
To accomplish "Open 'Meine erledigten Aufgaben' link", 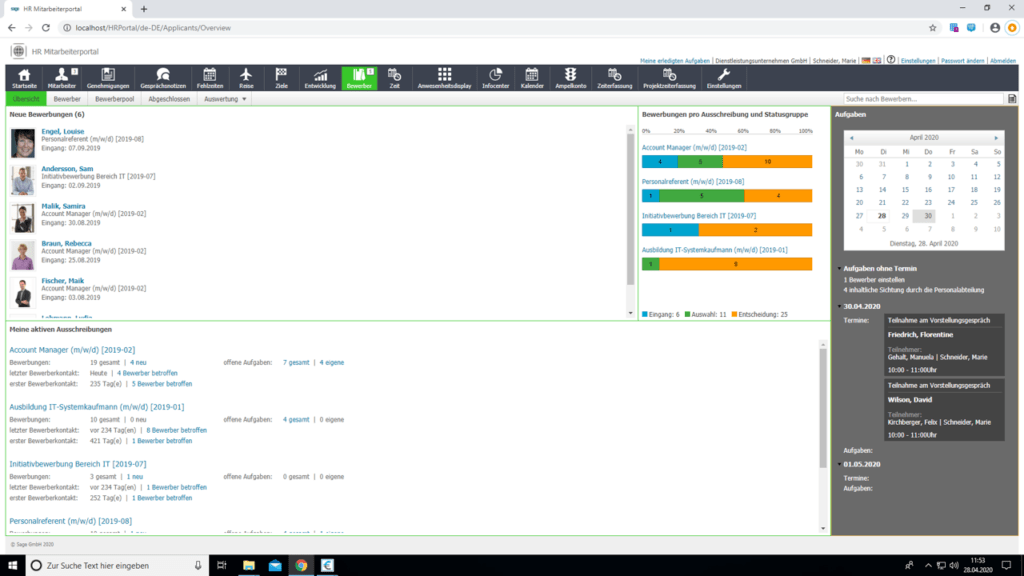I will 675,60.
